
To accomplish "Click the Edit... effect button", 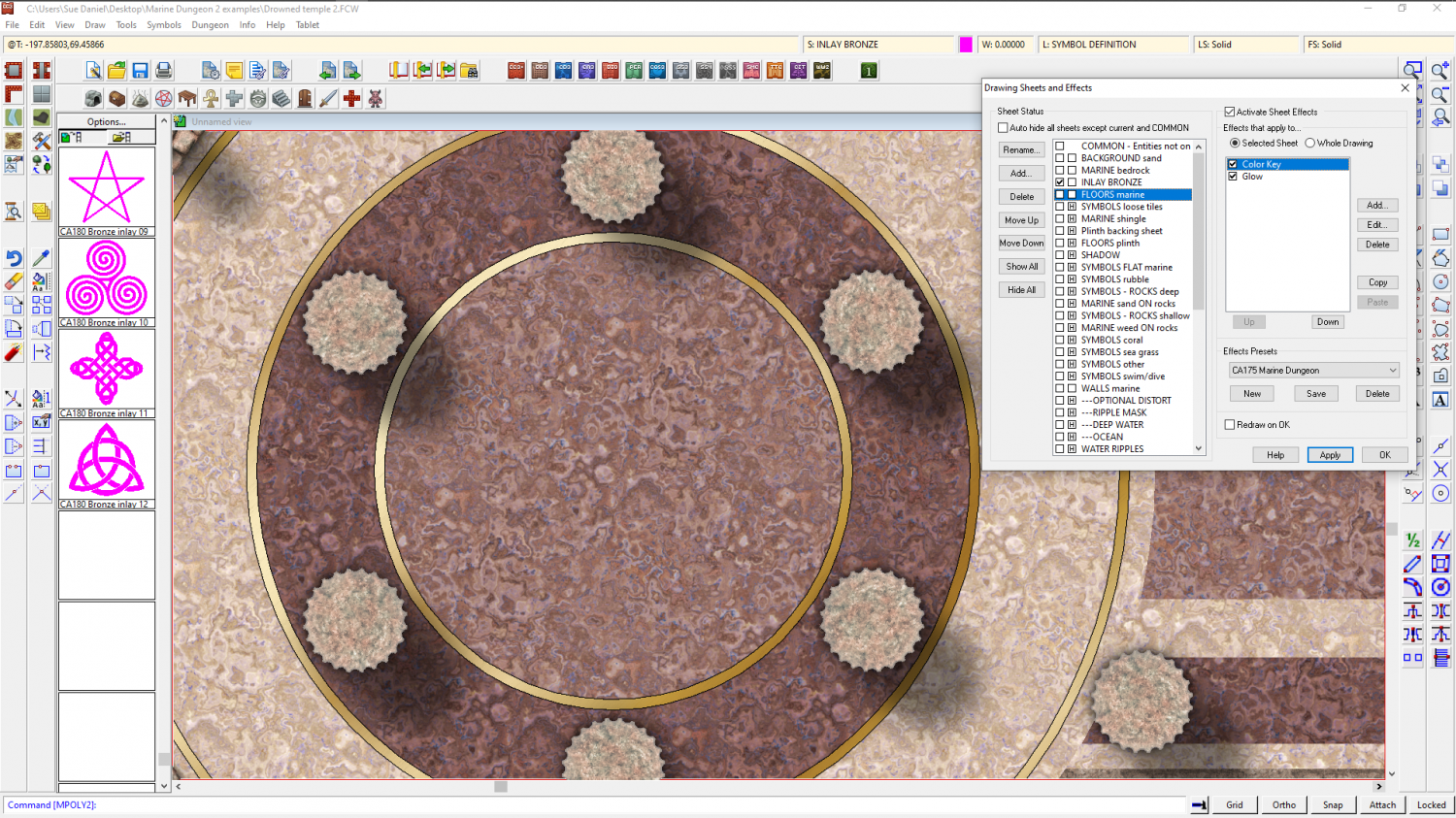I will pyautogui.click(x=1377, y=224).
